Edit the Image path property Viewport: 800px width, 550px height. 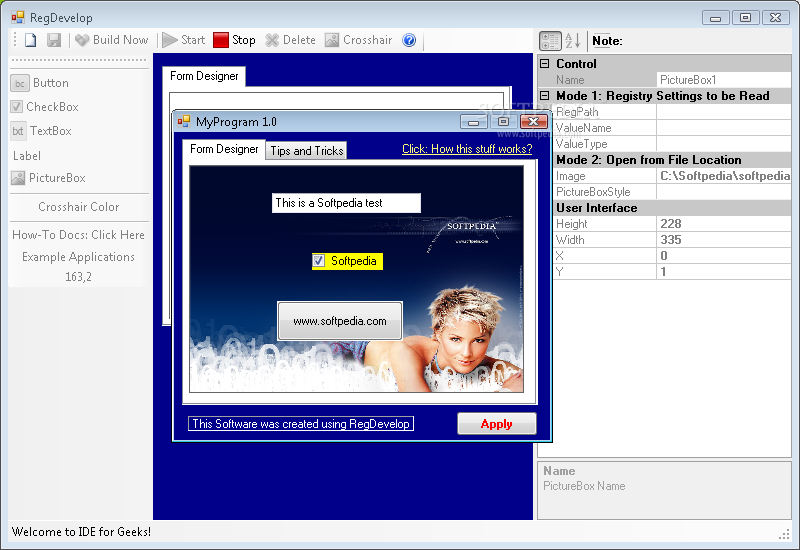point(723,176)
